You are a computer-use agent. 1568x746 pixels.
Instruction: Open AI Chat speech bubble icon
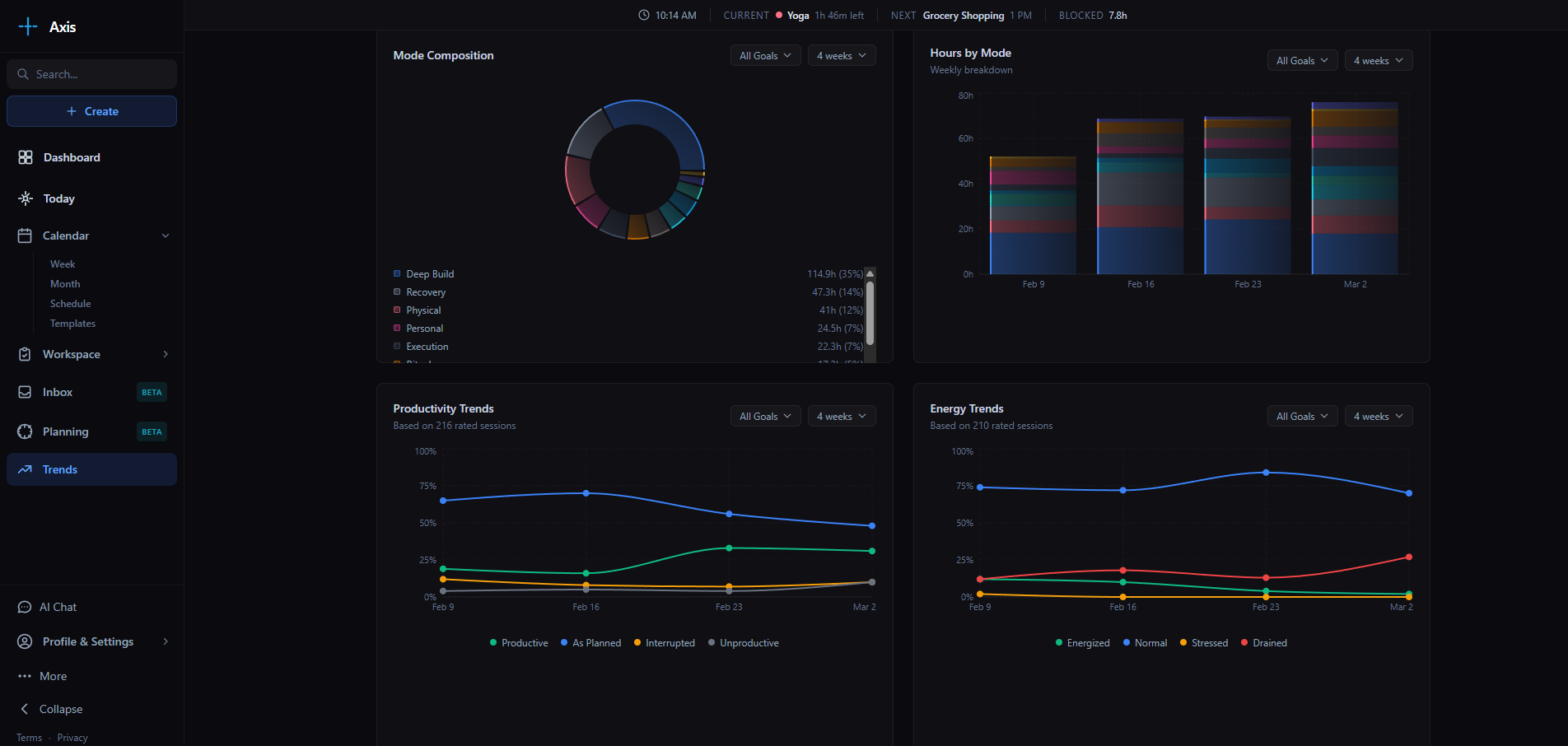[25, 607]
